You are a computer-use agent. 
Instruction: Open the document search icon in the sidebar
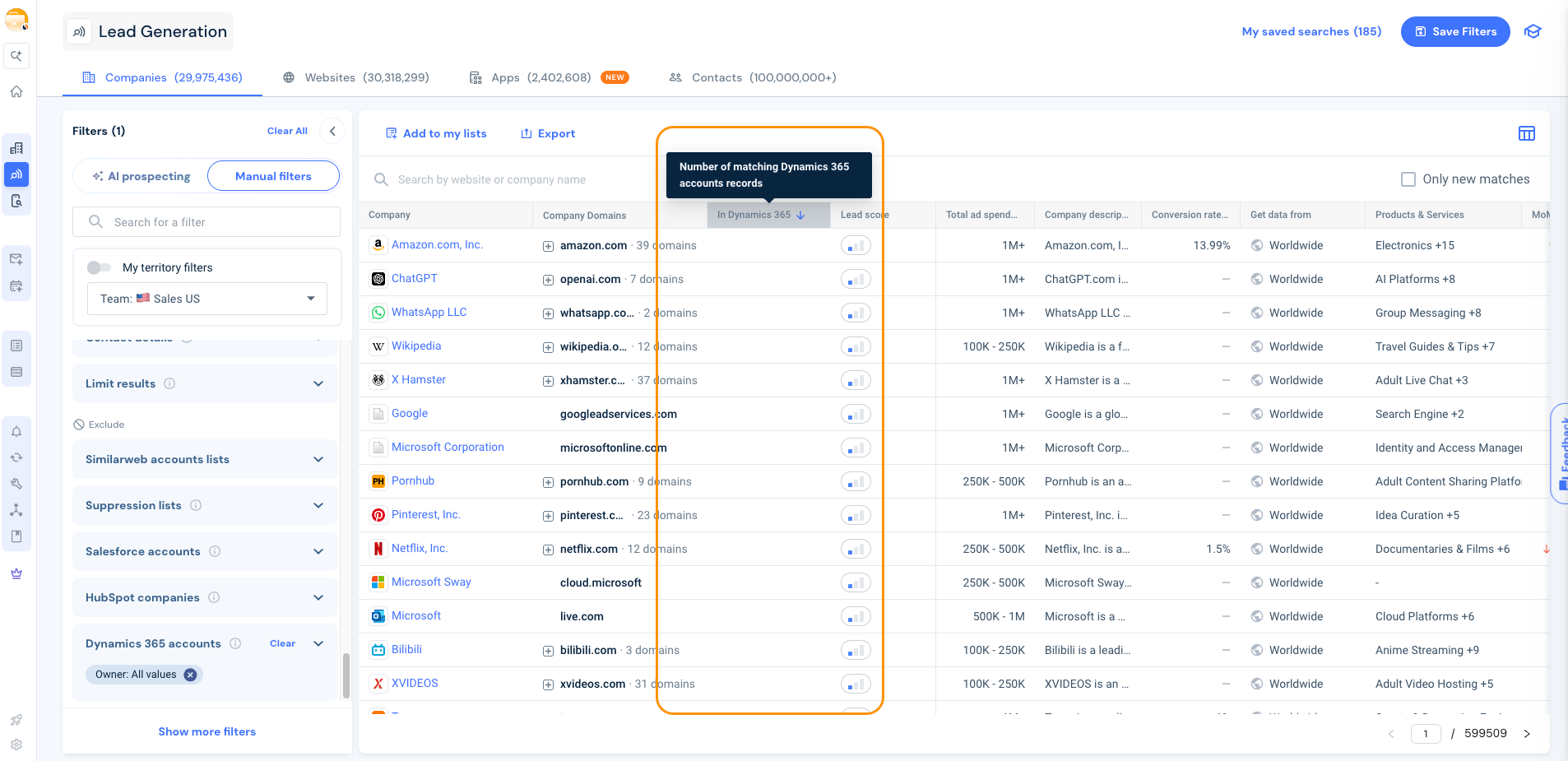(x=16, y=201)
